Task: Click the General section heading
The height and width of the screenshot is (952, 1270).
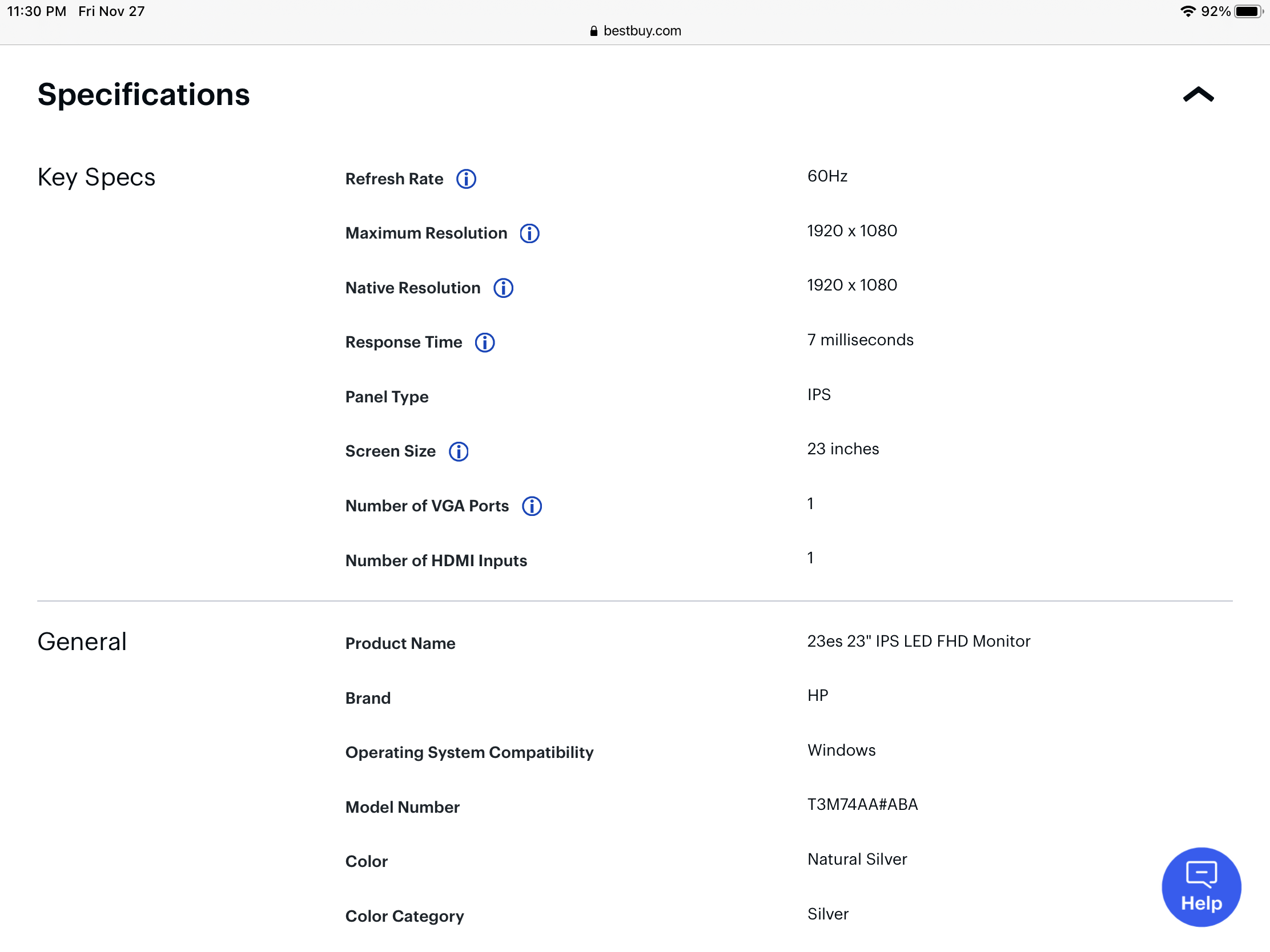Action: (x=82, y=642)
